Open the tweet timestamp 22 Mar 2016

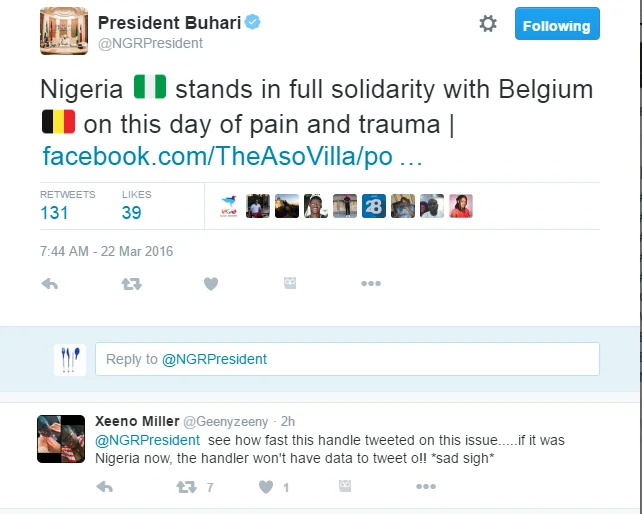pyautogui.click(x=106, y=251)
